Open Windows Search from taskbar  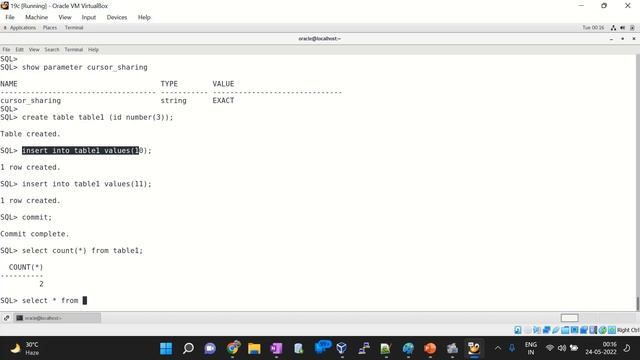188,349
